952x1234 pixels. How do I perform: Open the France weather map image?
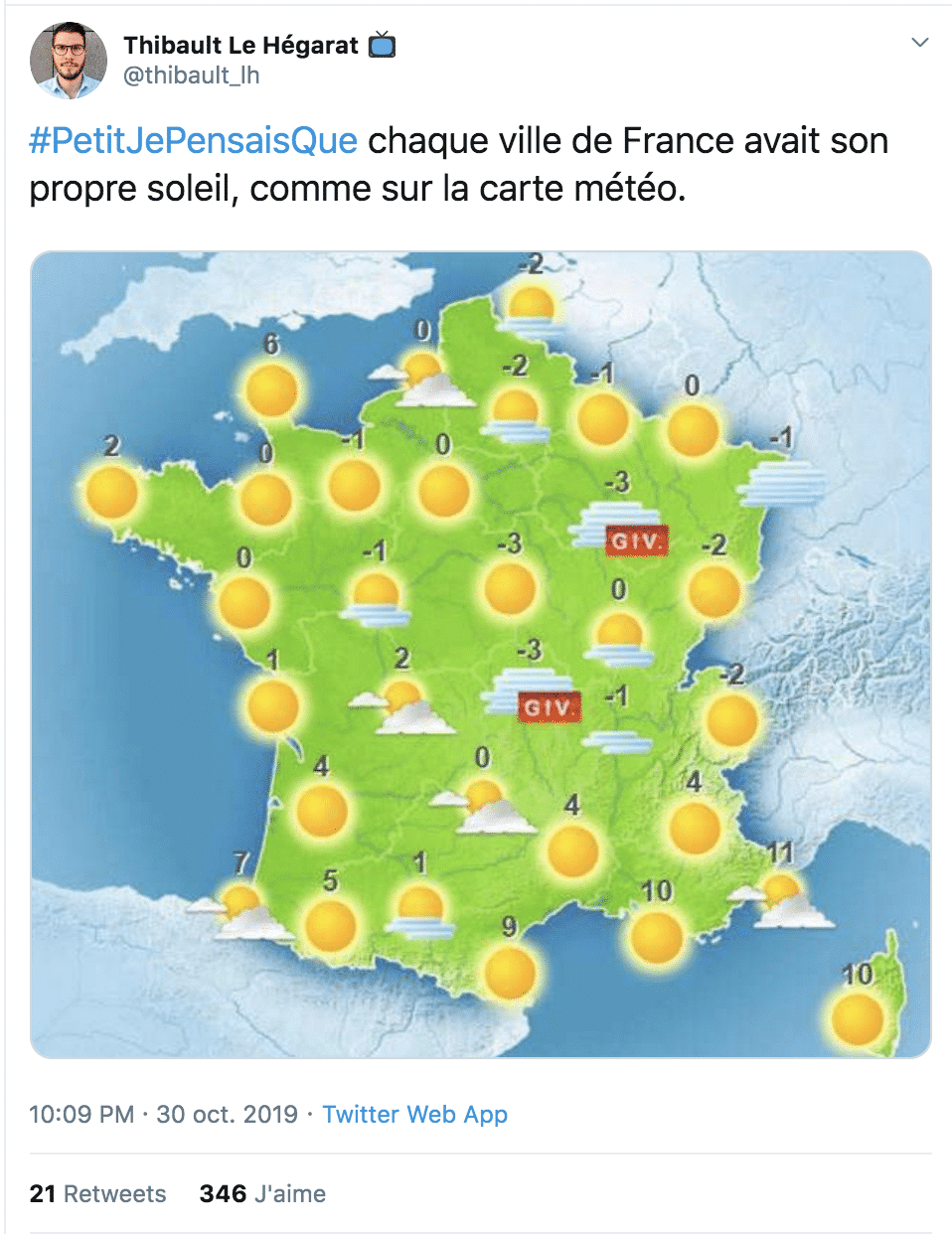click(x=480, y=654)
